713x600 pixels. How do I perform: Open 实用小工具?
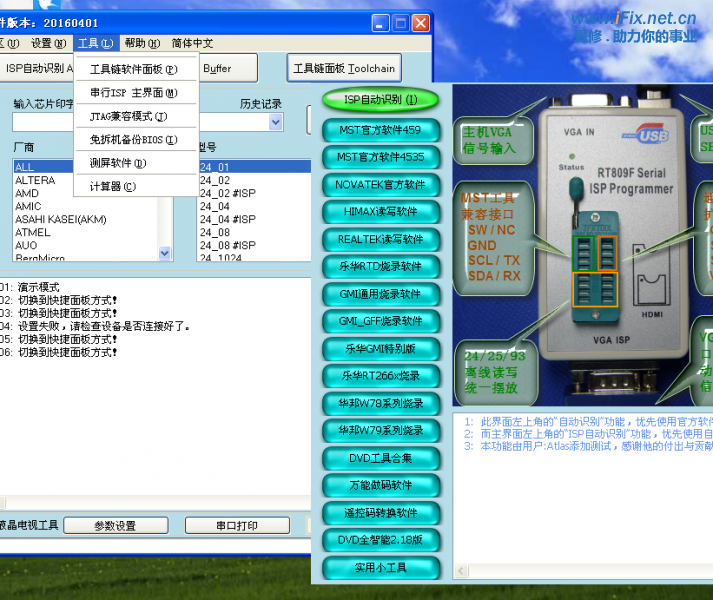click(381, 568)
